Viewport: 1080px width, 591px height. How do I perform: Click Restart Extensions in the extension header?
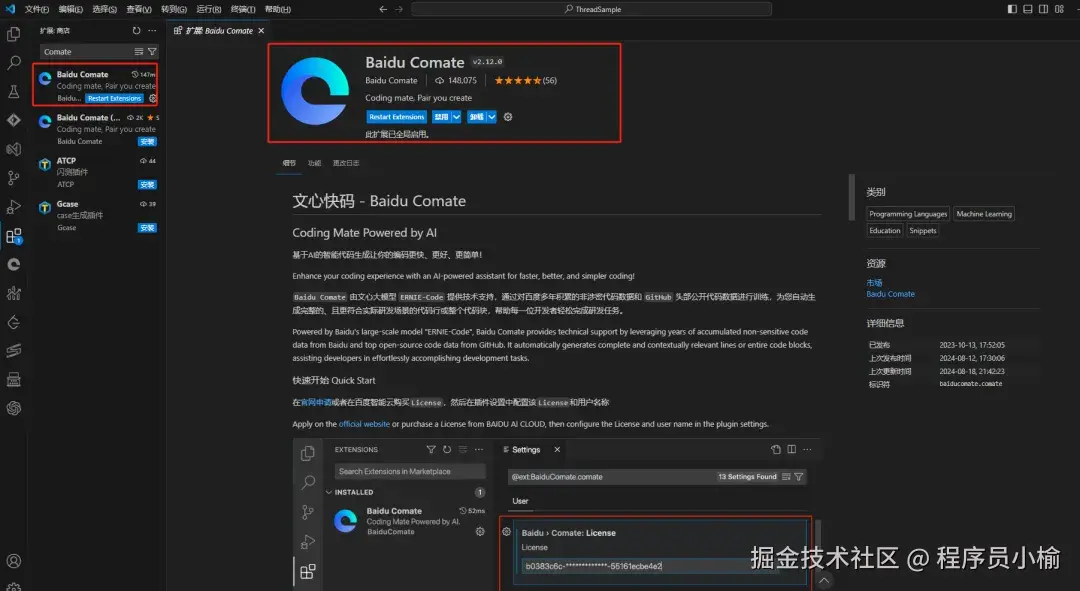coord(396,117)
